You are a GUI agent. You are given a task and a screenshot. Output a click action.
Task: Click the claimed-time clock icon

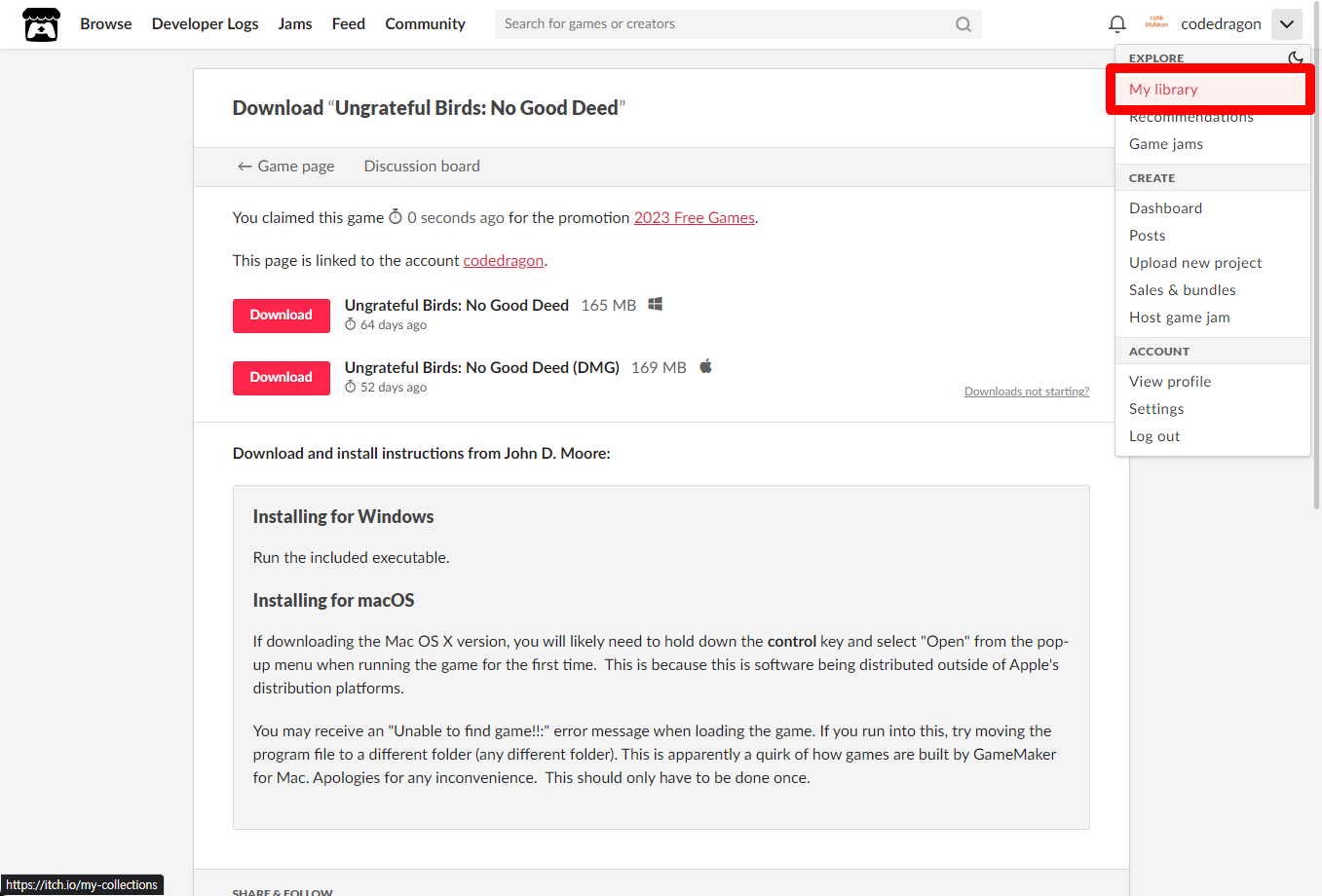396,216
